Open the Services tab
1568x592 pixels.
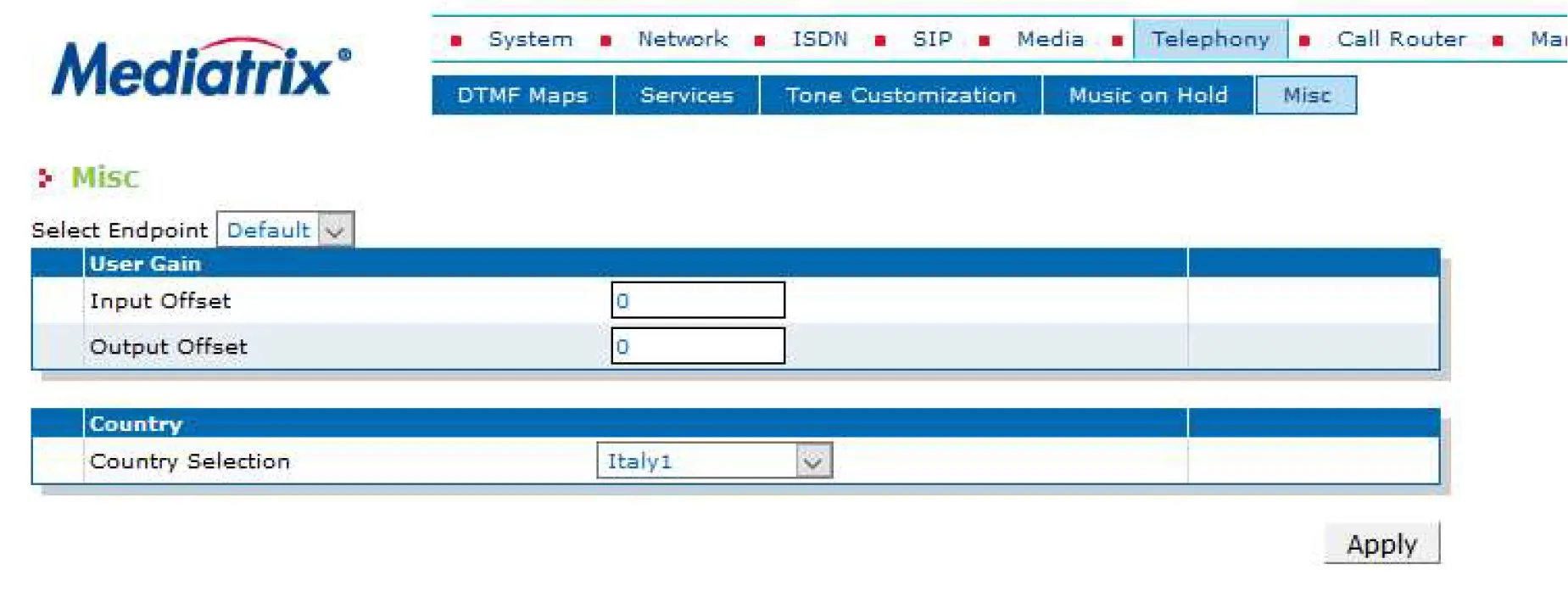tap(686, 95)
